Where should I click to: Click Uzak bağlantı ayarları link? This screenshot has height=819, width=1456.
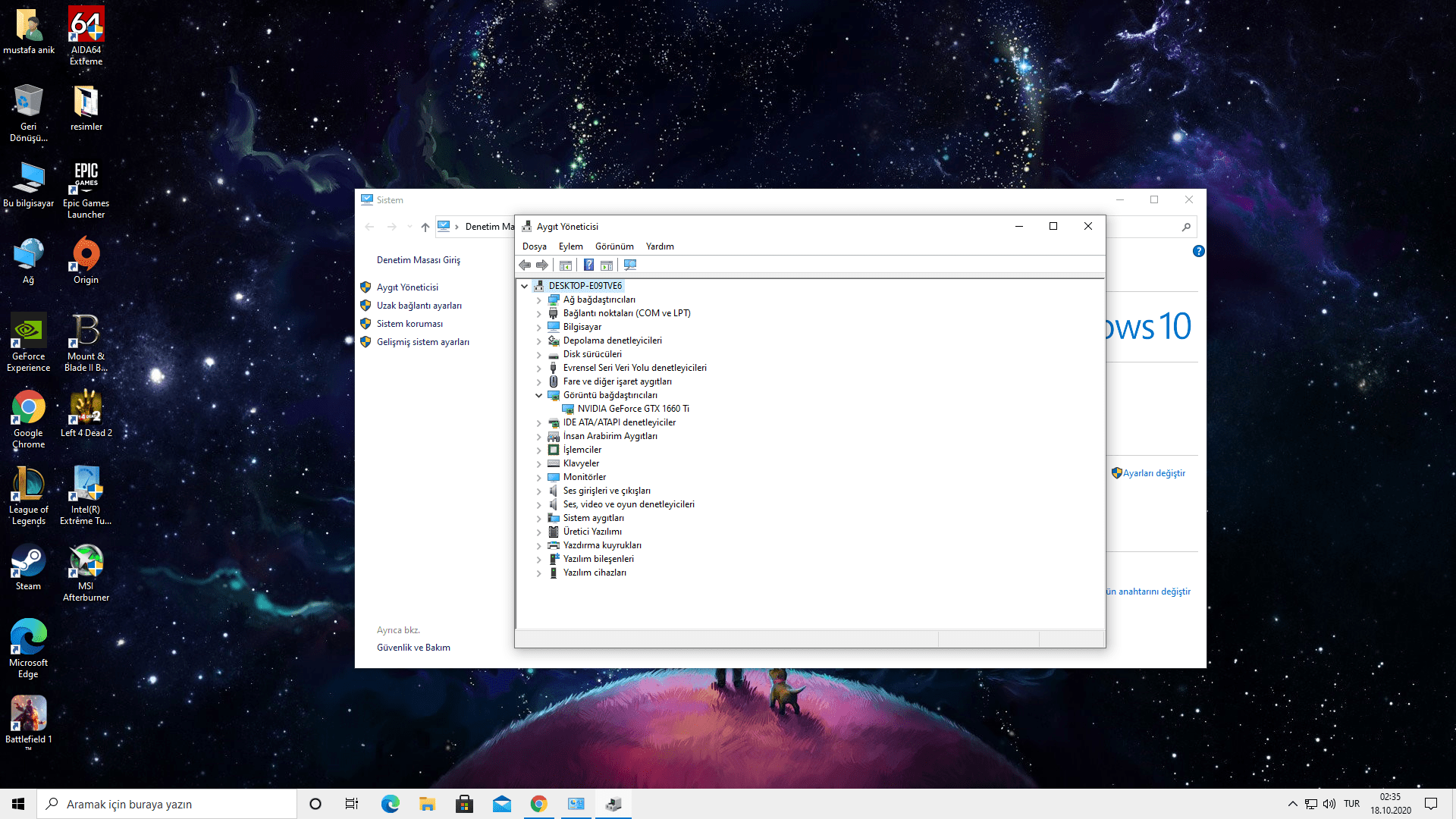pos(419,306)
